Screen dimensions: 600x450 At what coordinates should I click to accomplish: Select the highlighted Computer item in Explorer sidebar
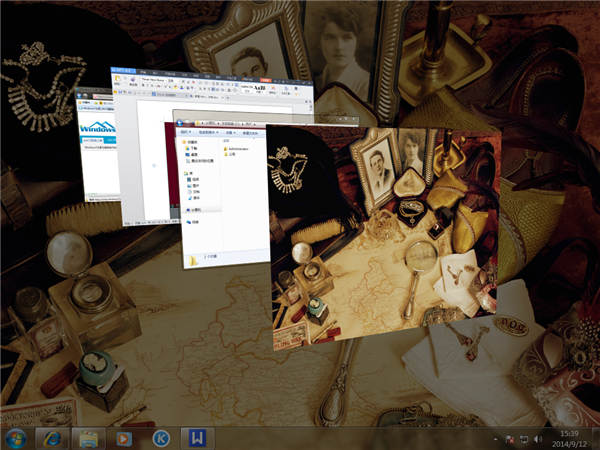196,210
